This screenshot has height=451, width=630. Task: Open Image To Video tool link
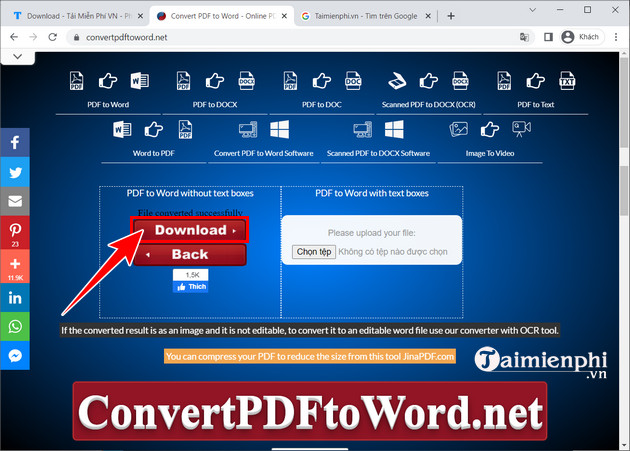click(490, 153)
